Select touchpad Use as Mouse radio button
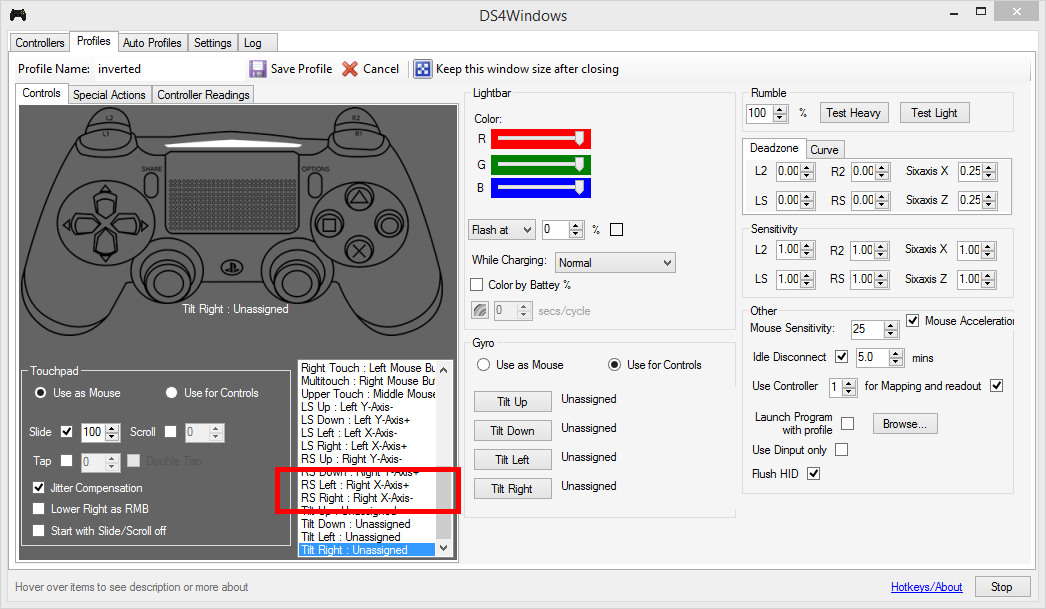Image resolution: width=1046 pixels, height=609 pixels. (41, 393)
